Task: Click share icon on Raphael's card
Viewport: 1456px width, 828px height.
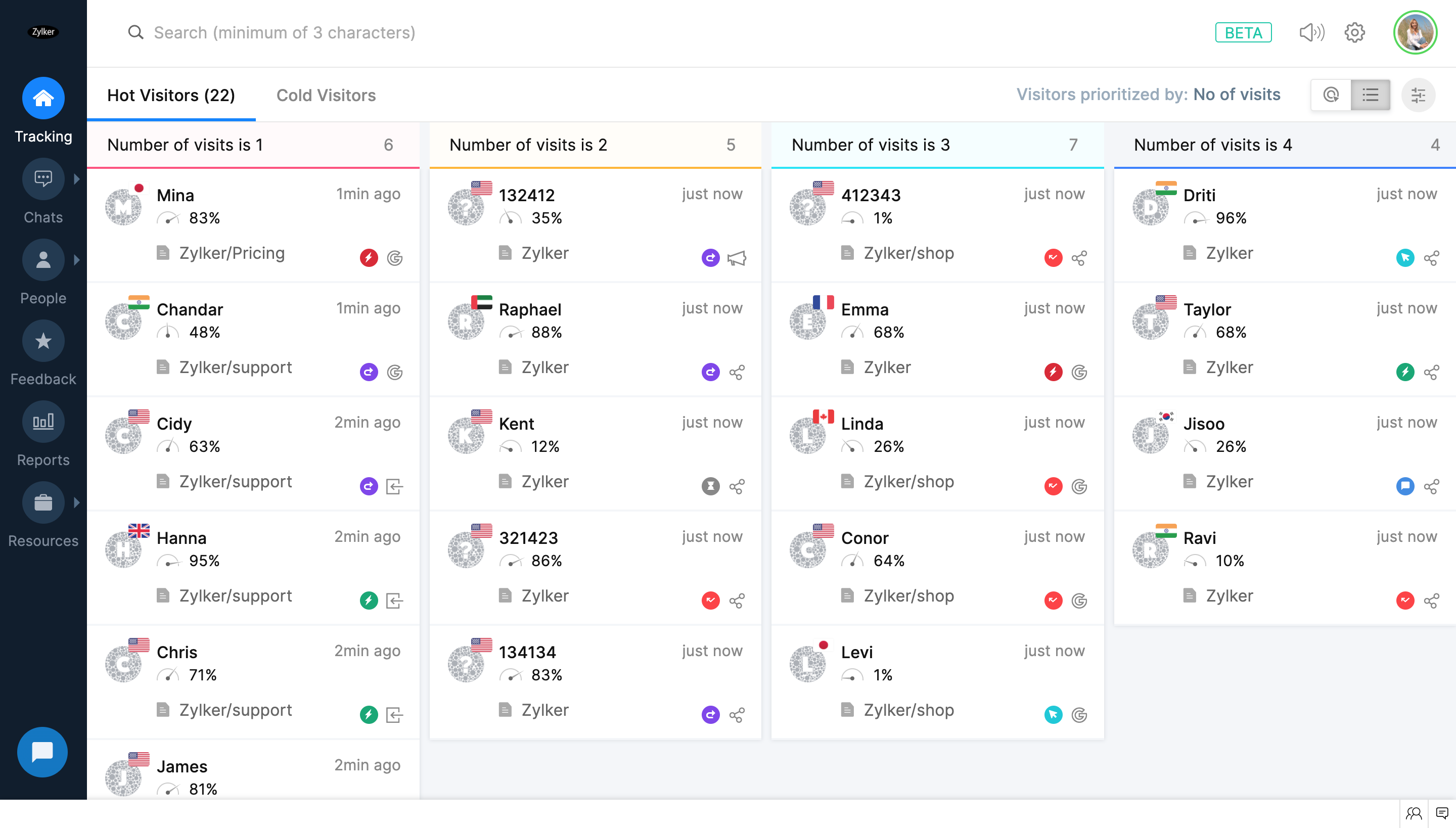Action: 737,373
